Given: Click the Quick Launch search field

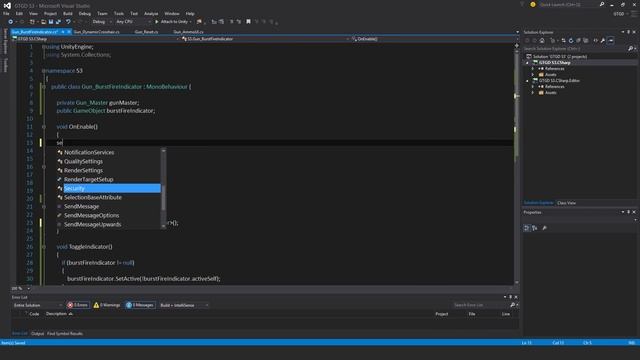Looking at the screenshot, I should point(568,4).
